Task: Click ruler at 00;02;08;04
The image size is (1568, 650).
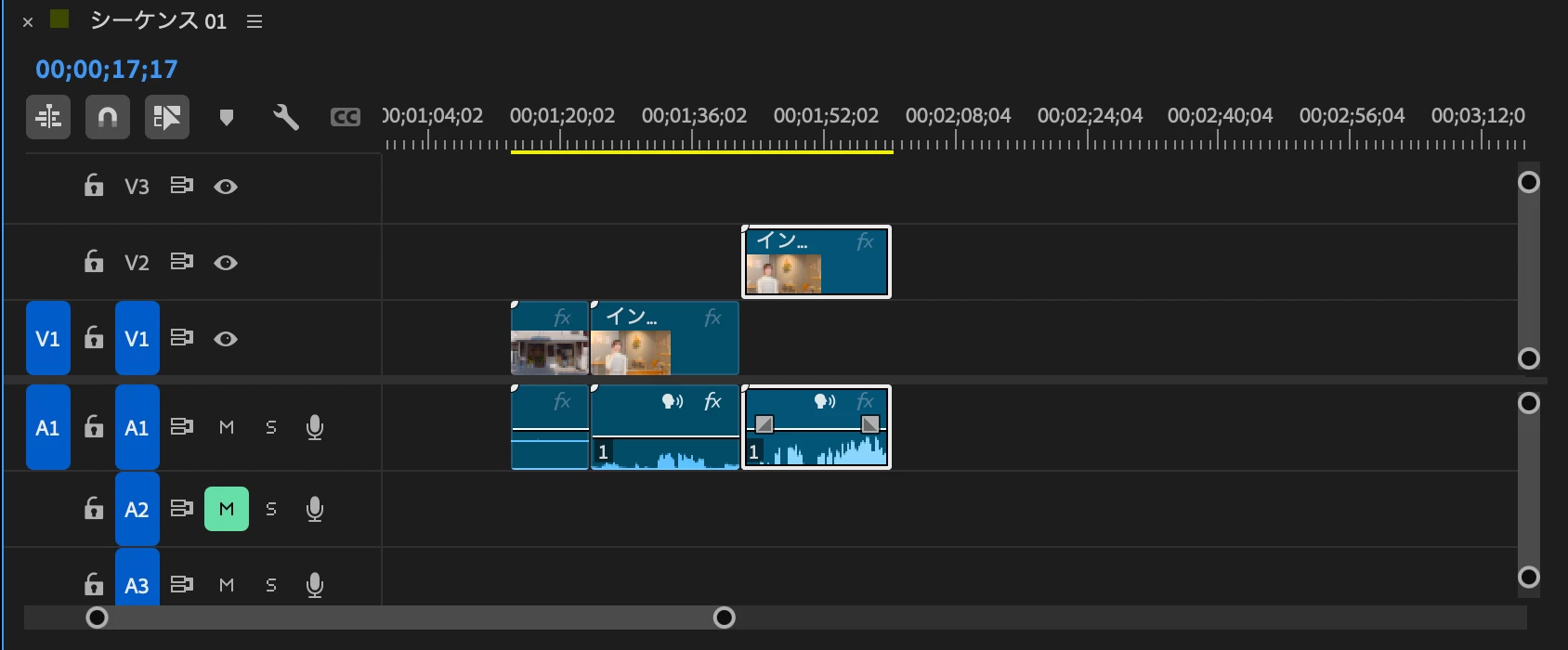Action: click(x=958, y=116)
